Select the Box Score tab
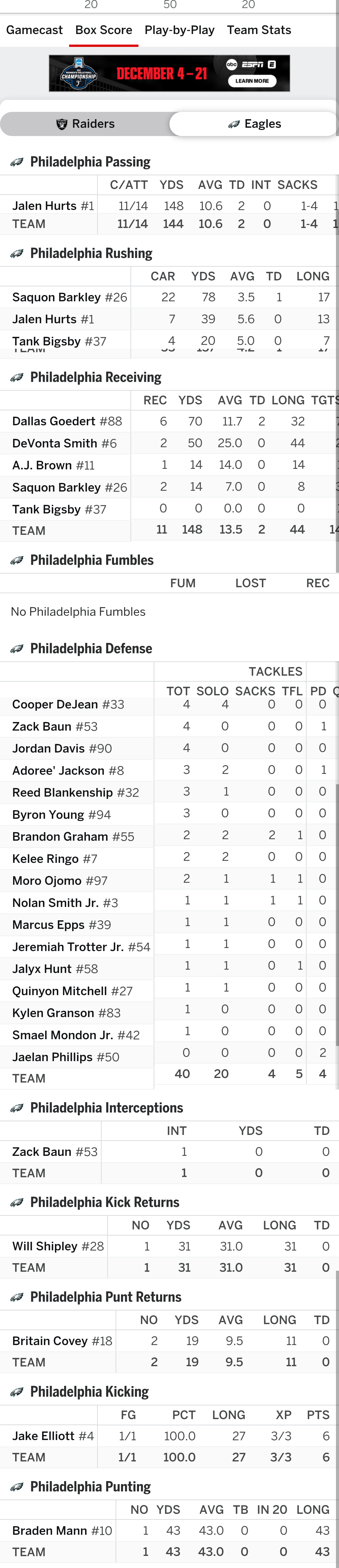The width and height of the screenshot is (339, 1568). [x=104, y=30]
